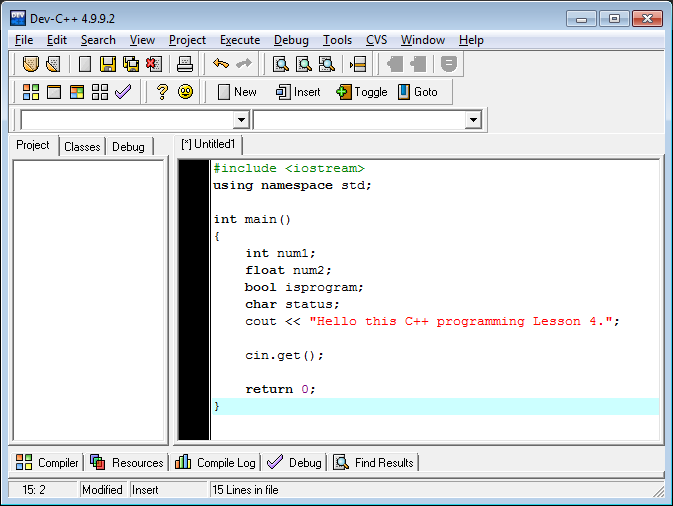Select the [*] Untitled1 editor tab
This screenshot has height=506, width=673.
[x=208, y=144]
